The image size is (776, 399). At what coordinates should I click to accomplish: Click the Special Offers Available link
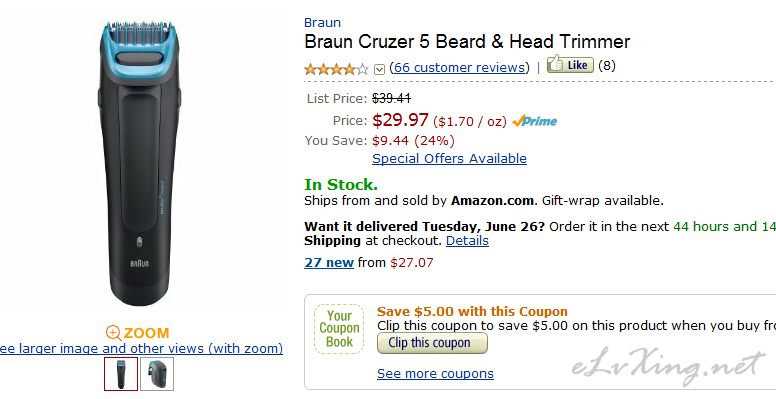[449, 158]
